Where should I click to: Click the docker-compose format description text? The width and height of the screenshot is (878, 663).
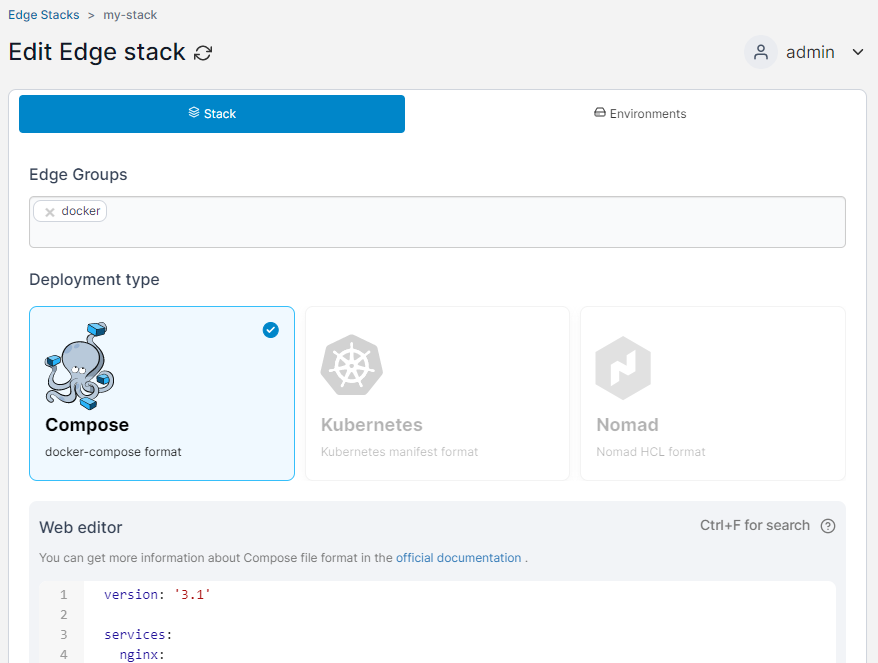[113, 452]
